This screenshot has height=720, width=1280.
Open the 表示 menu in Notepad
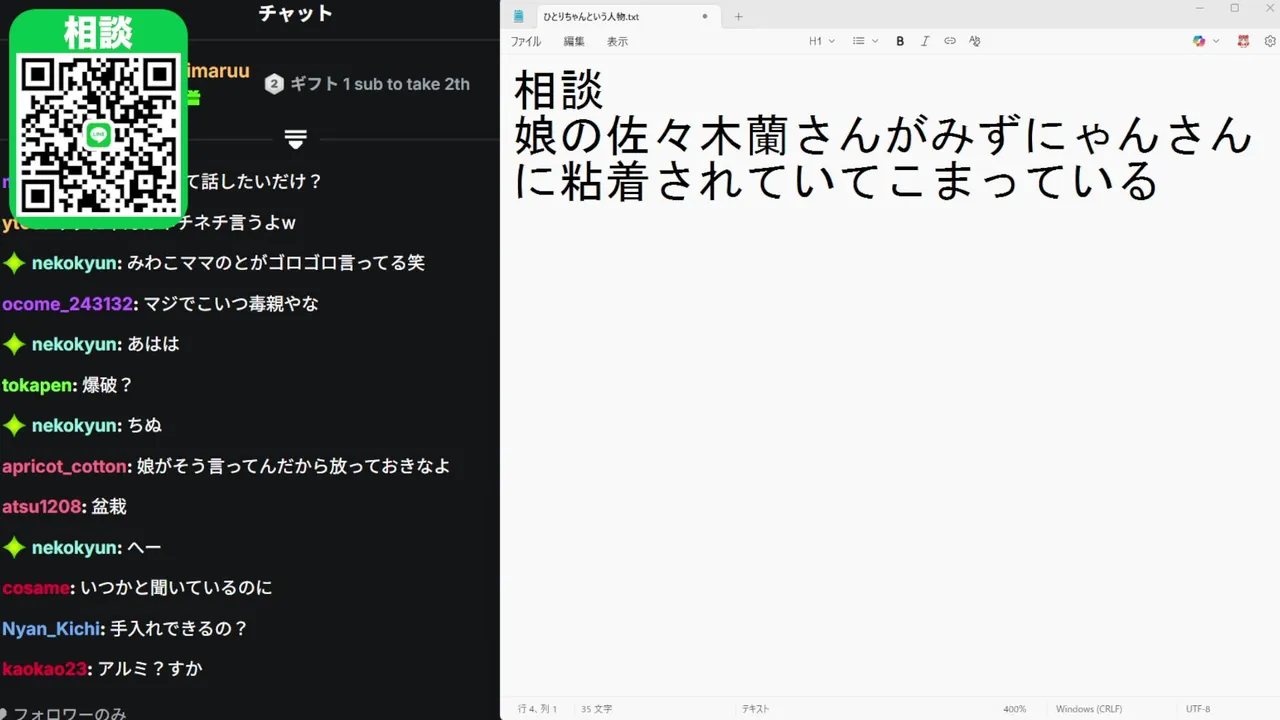(617, 41)
